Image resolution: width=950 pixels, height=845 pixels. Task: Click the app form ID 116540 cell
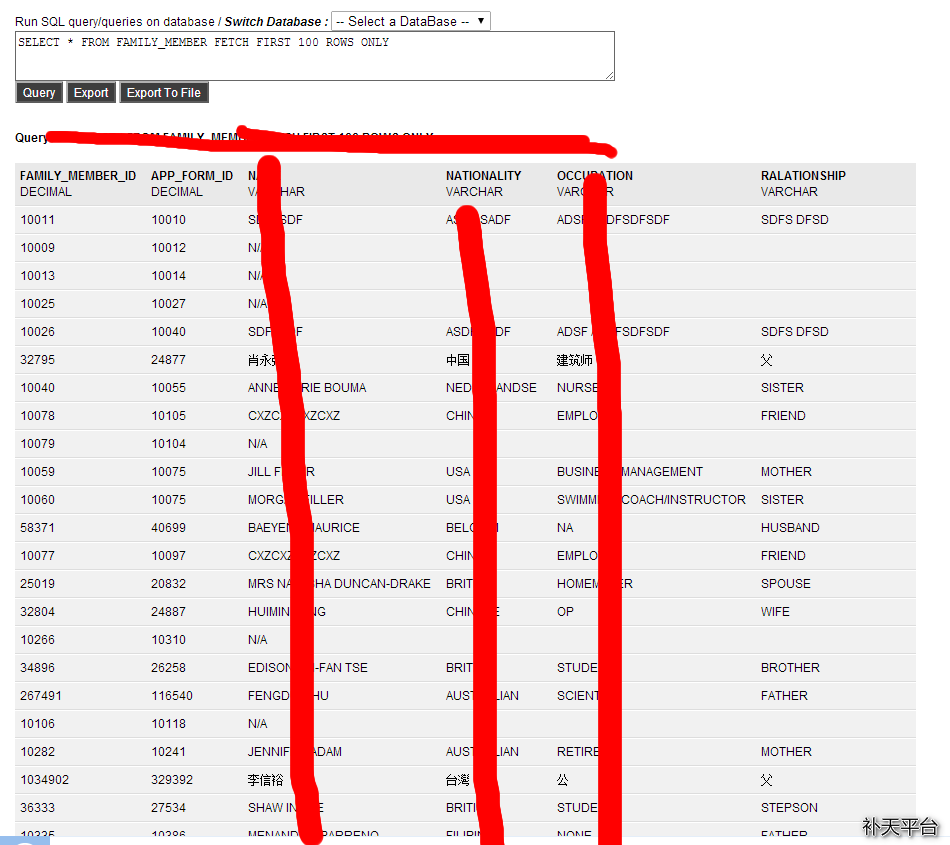[x=172, y=696]
